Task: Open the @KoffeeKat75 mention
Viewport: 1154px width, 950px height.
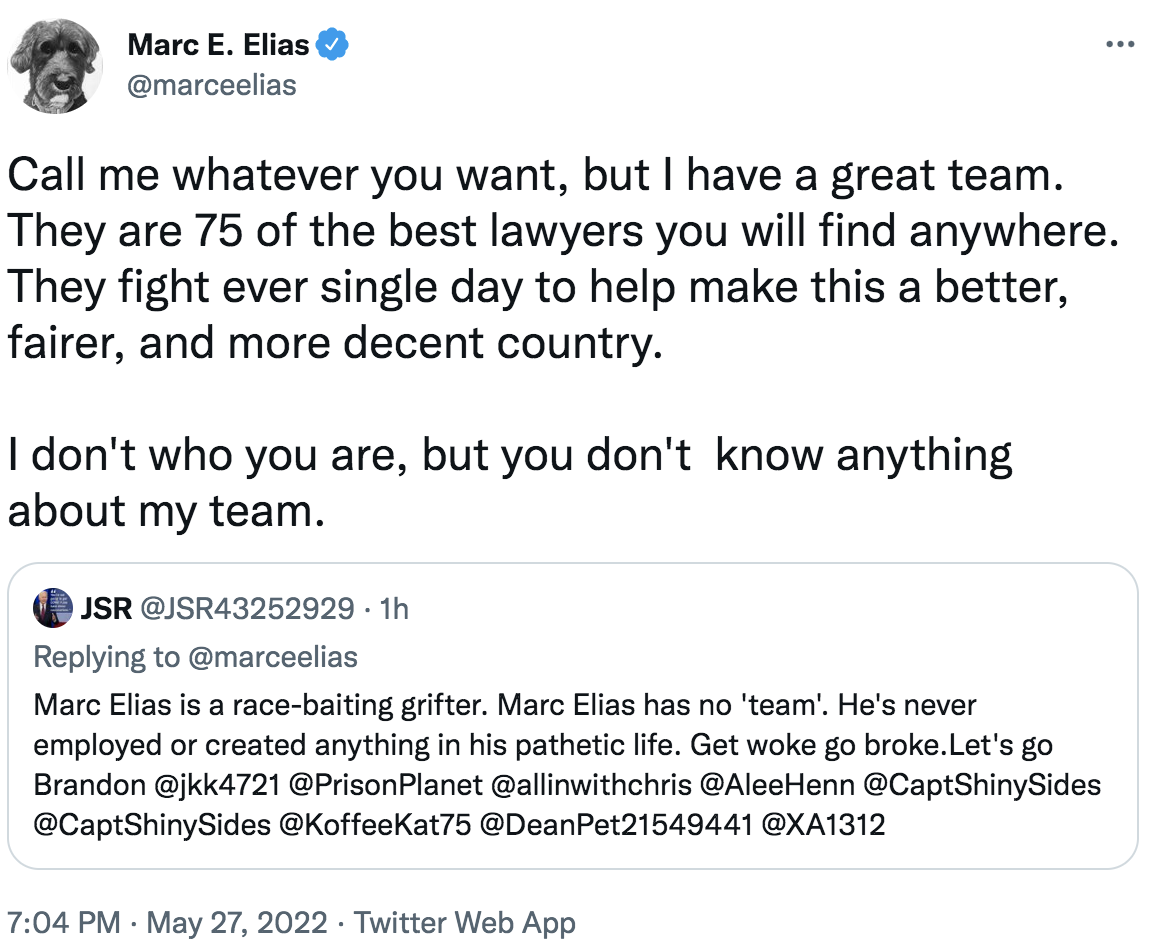Action: 379,826
